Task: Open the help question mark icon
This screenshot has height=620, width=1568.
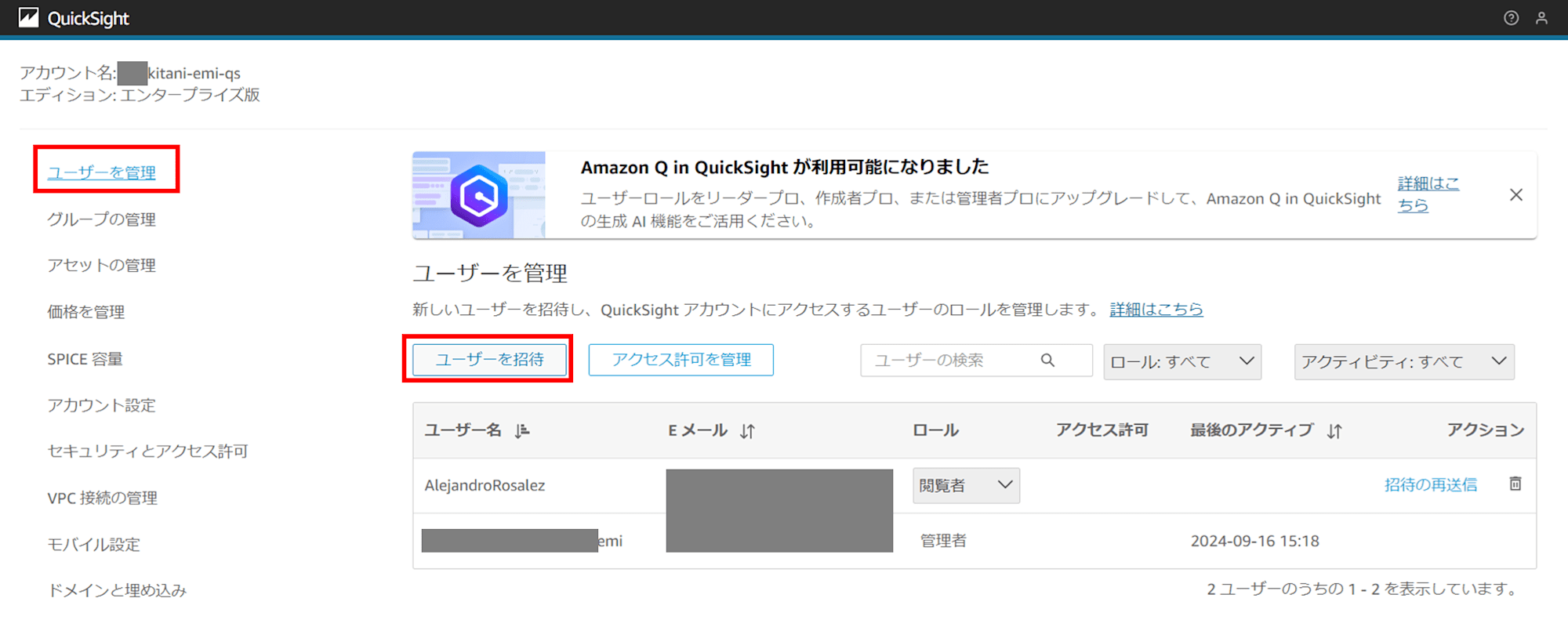Action: (x=1511, y=18)
